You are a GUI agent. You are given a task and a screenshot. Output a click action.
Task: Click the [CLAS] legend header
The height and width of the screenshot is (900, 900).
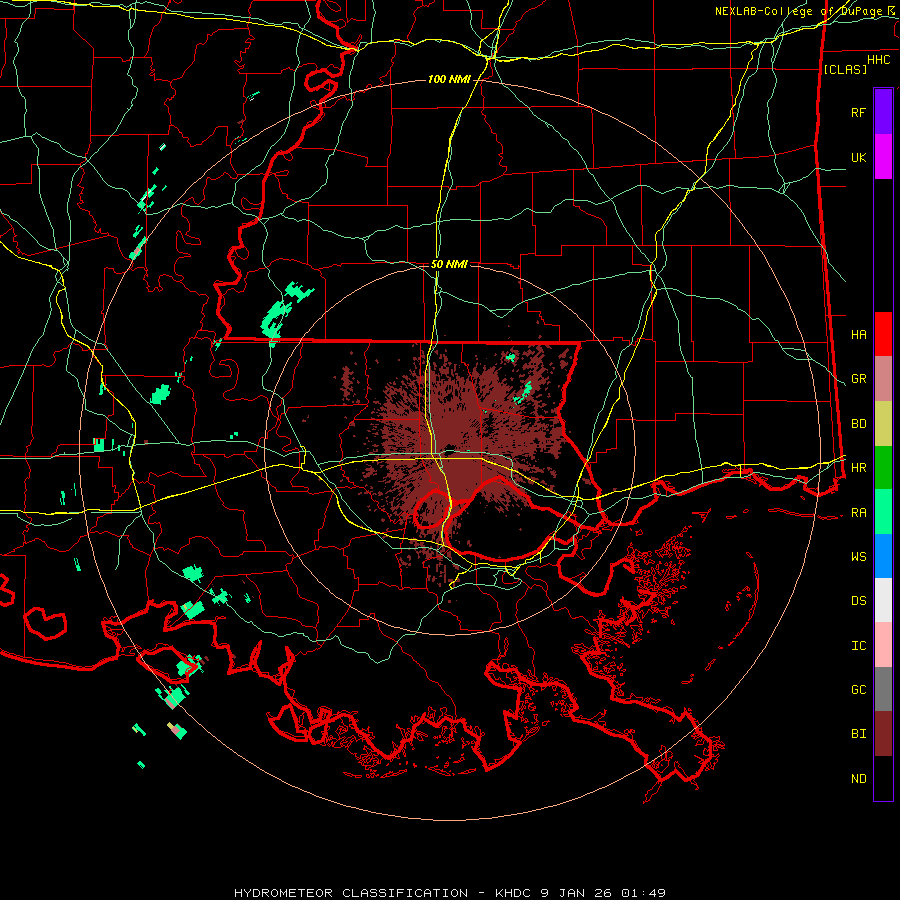click(x=845, y=69)
